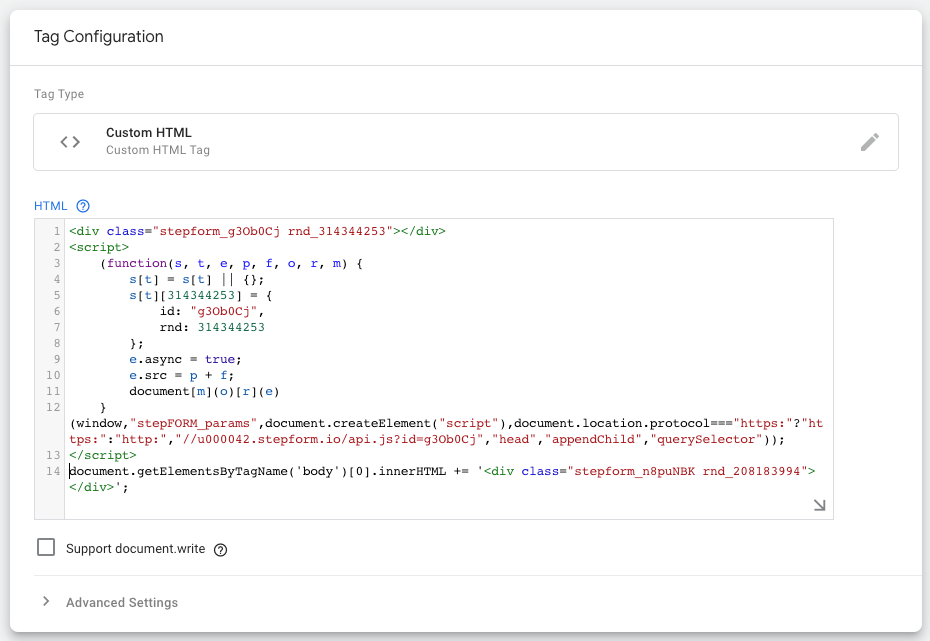The width and height of the screenshot is (930, 641).
Task: Click the e.async = true; line
Action: pos(185,359)
